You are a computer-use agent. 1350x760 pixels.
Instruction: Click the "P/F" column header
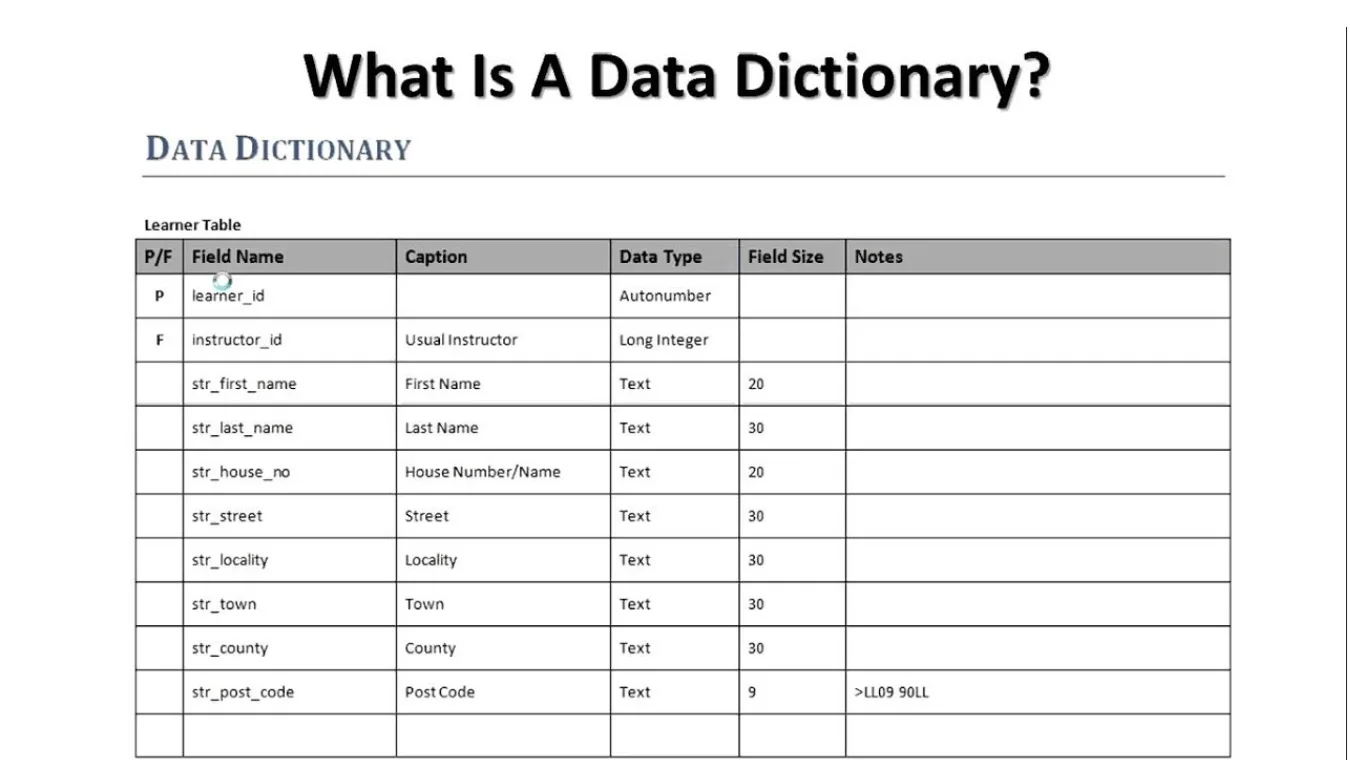pyautogui.click(x=158, y=257)
